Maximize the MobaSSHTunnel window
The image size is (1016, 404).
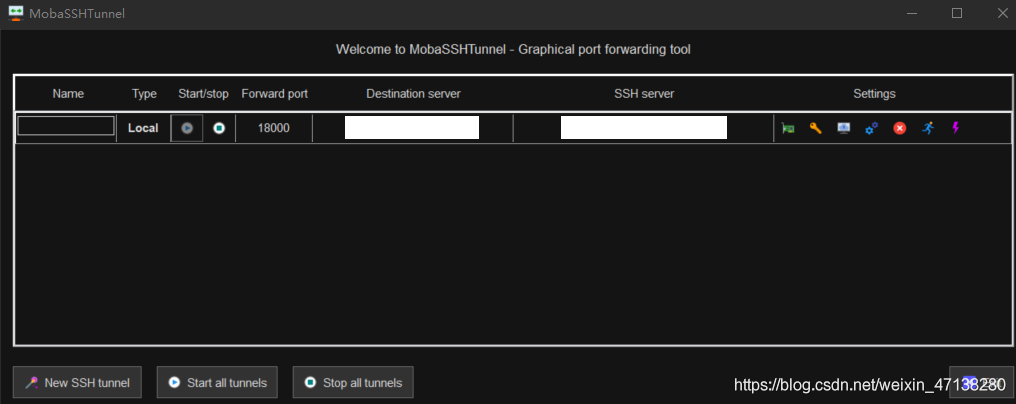click(956, 13)
